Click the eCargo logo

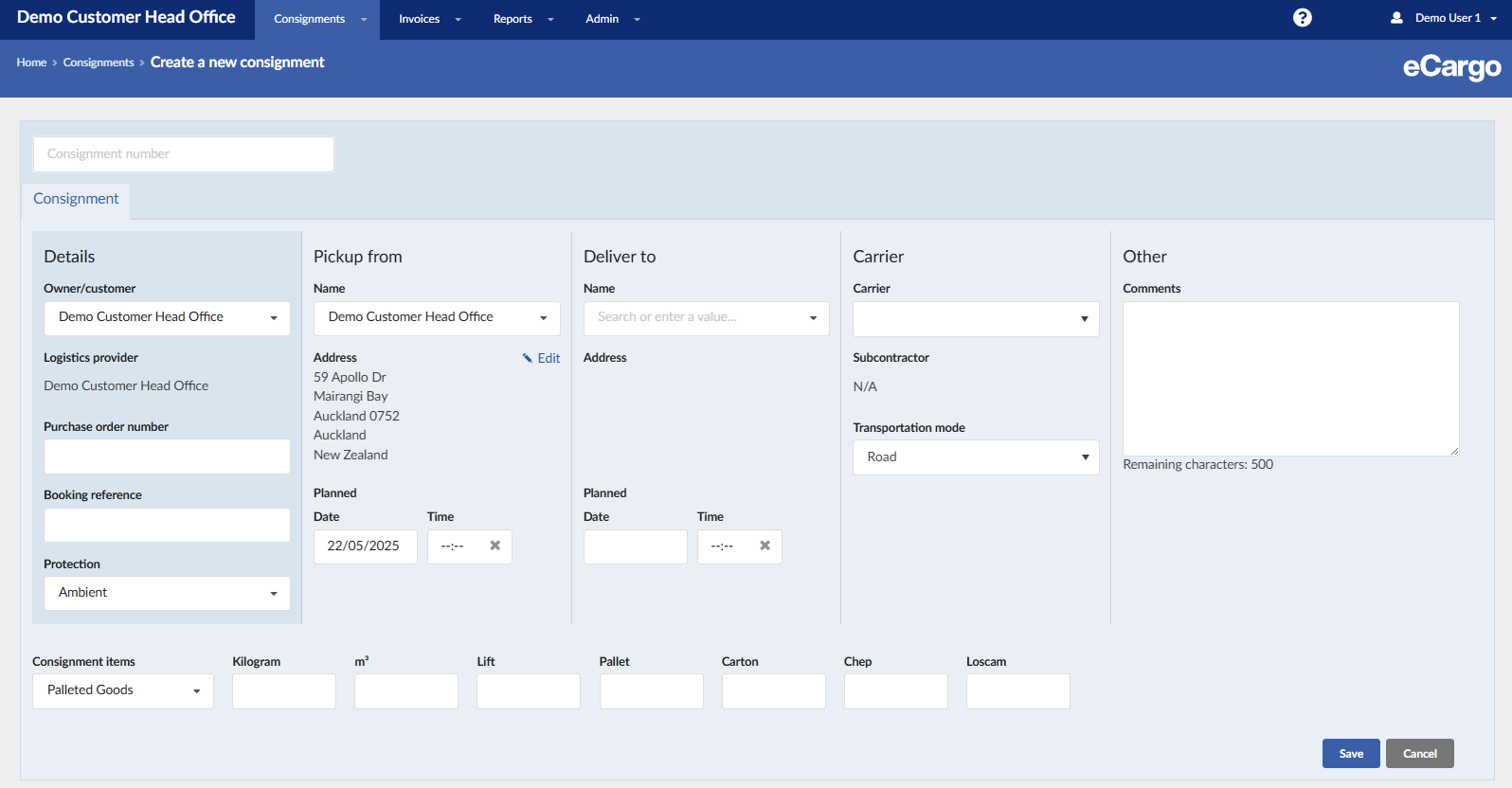pos(1451,67)
